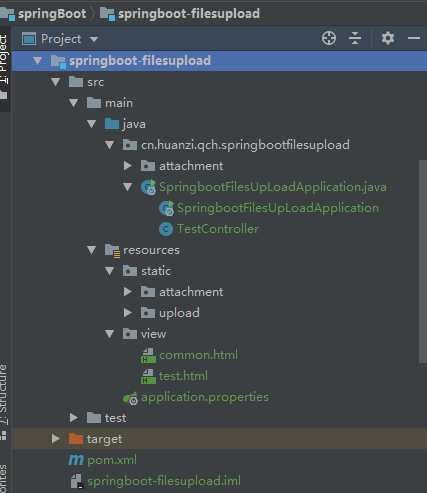The height and width of the screenshot is (493, 427).
Task: Collapse the static folder arrow
Action: click(x=110, y=271)
